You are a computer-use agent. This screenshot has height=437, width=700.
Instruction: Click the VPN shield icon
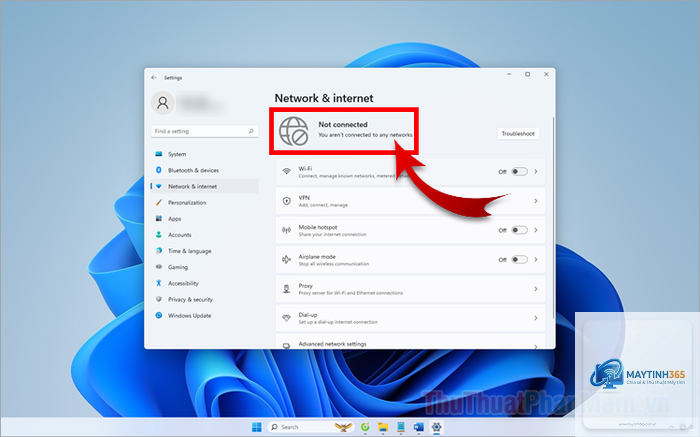[287, 201]
